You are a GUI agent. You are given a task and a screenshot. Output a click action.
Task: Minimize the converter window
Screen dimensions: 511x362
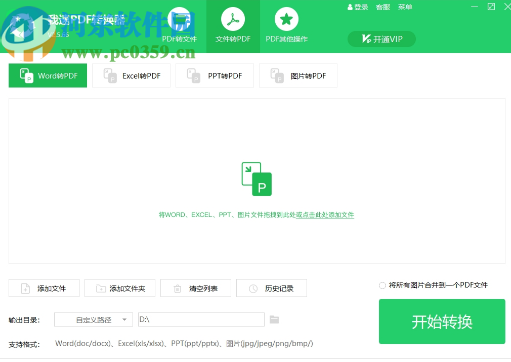pos(474,7)
